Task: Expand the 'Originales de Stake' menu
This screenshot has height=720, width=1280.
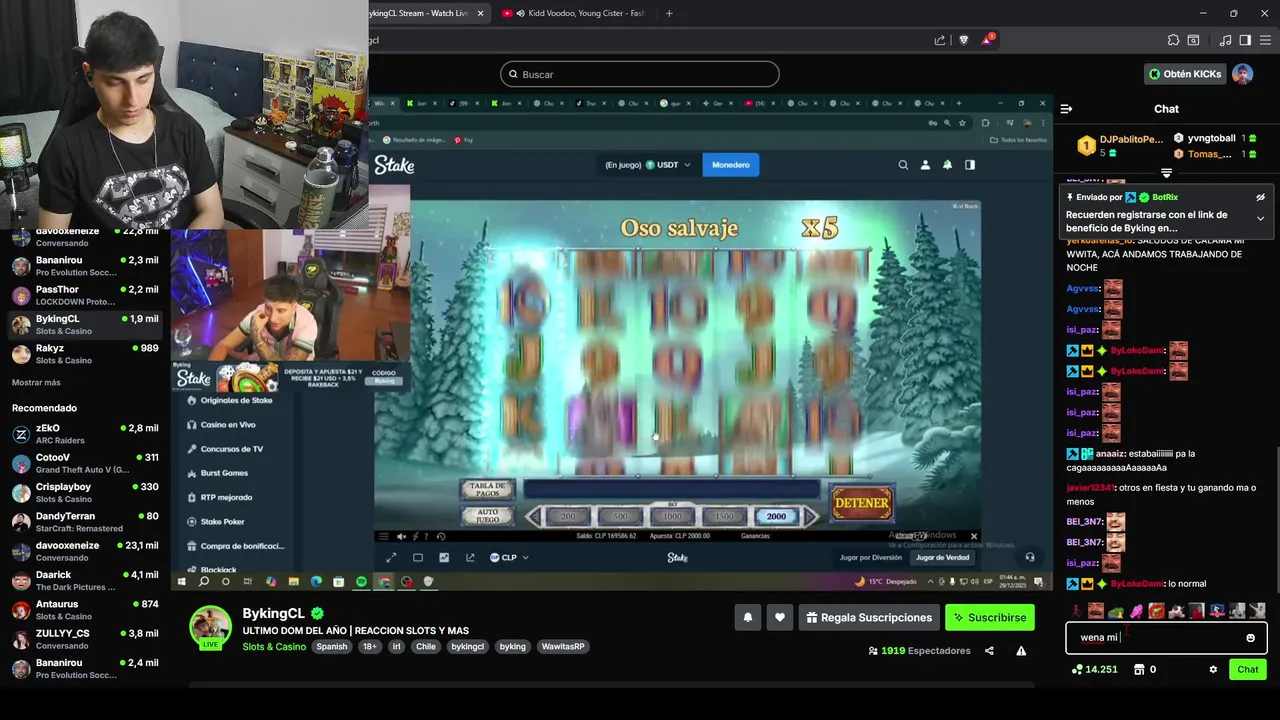Action: point(236,400)
